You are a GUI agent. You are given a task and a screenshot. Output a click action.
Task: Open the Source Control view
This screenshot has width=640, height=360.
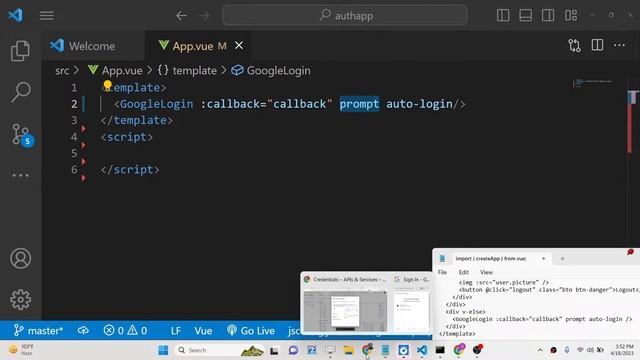[22, 135]
